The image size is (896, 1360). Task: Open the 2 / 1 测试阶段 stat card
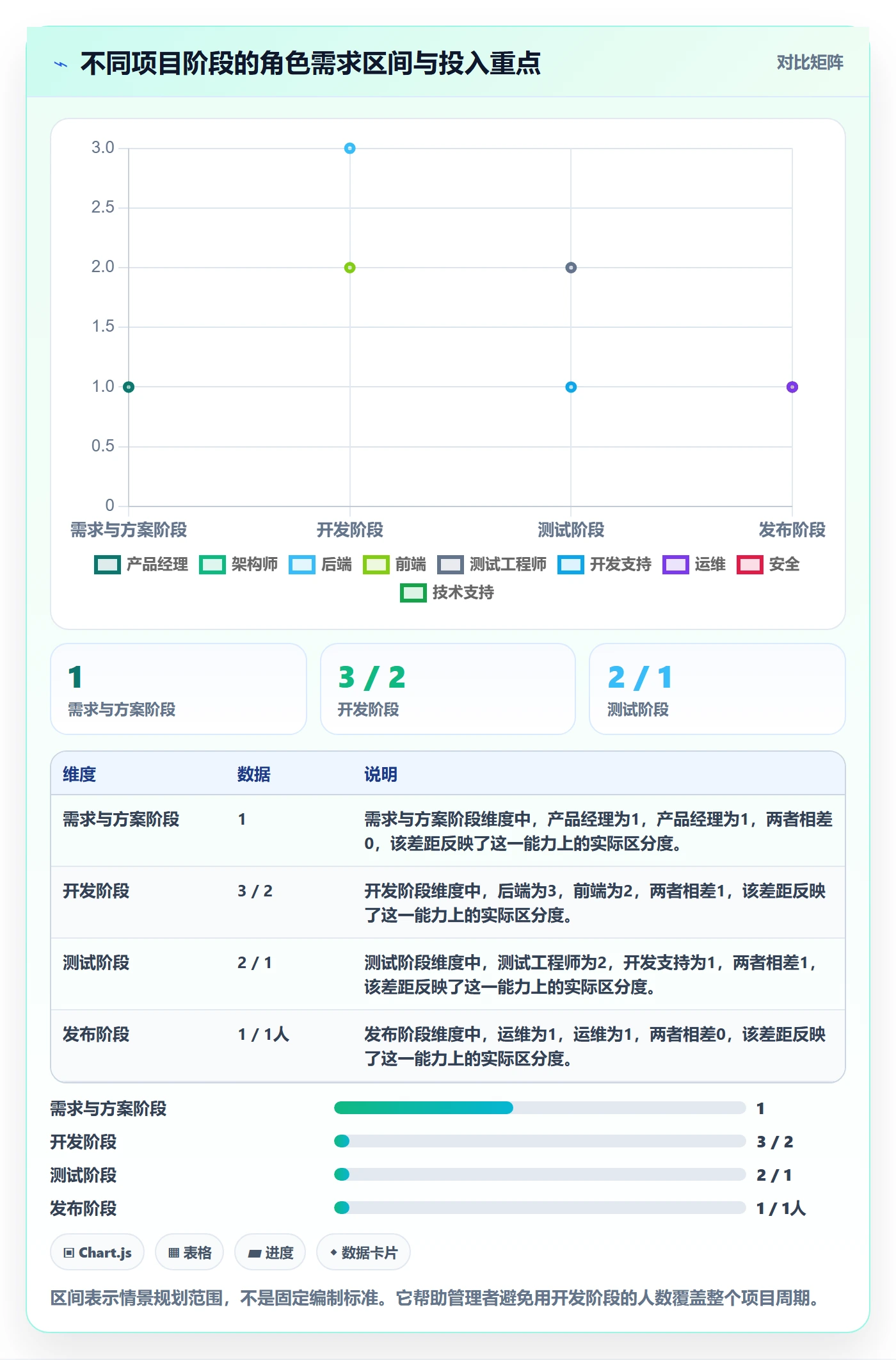[717, 689]
